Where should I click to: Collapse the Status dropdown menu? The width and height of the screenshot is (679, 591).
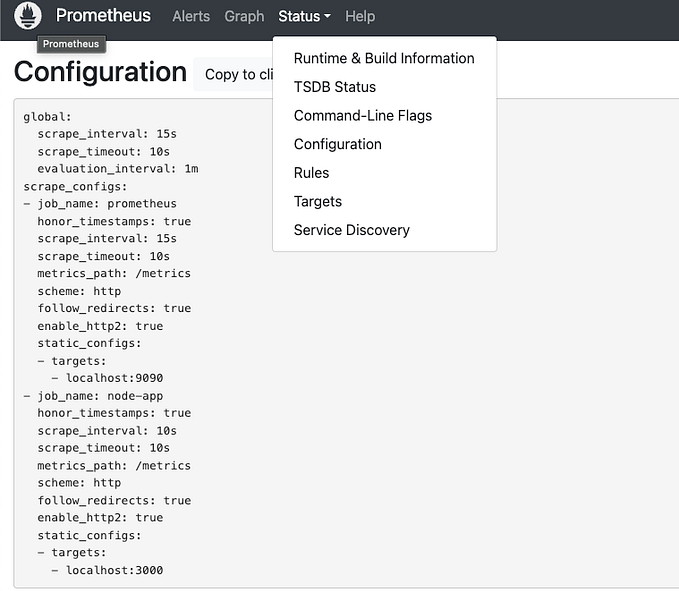click(x=304, y=16)
